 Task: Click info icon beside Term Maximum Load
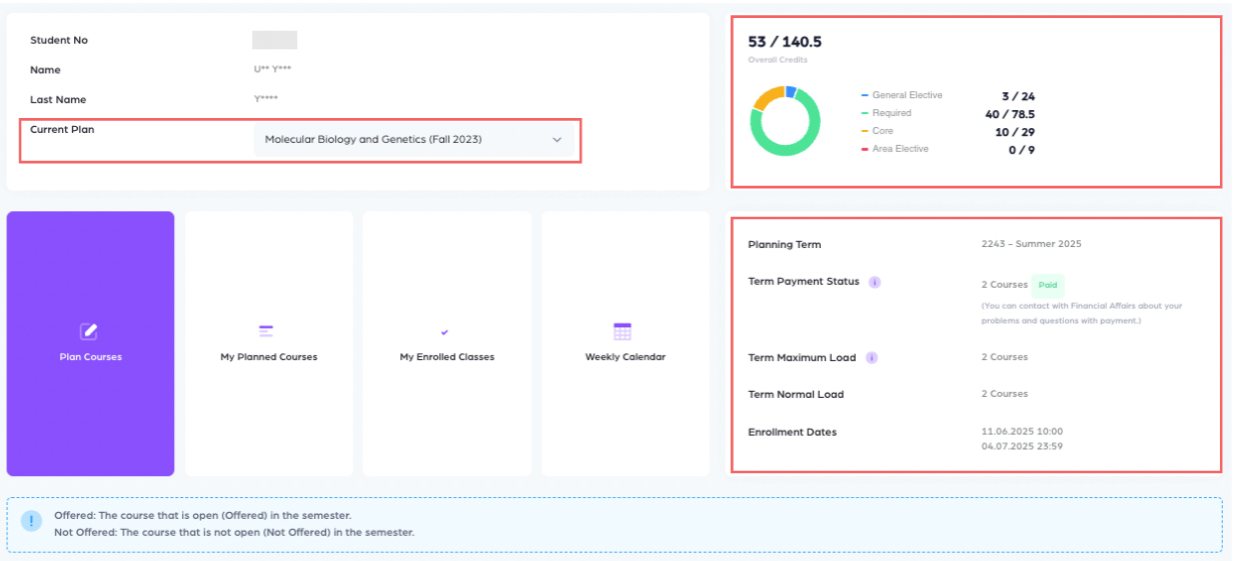tap(872, 357)
